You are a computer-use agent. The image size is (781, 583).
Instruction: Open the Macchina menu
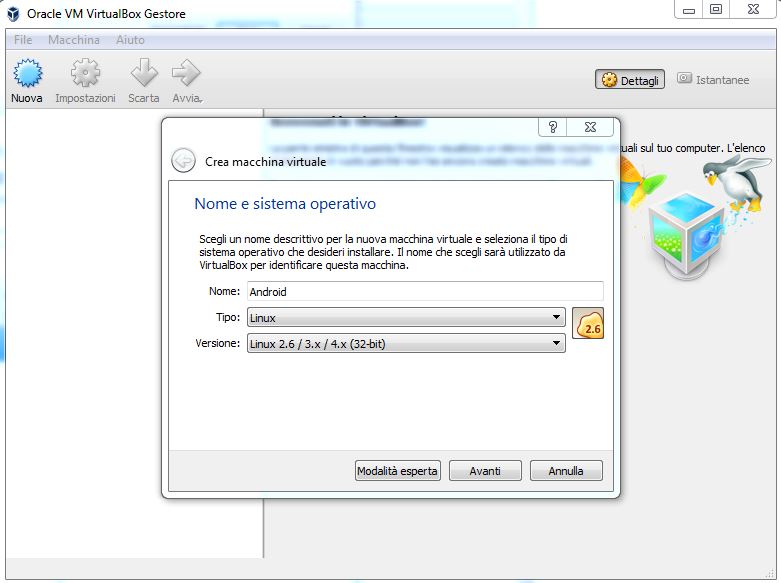click(x=74, y=40)
